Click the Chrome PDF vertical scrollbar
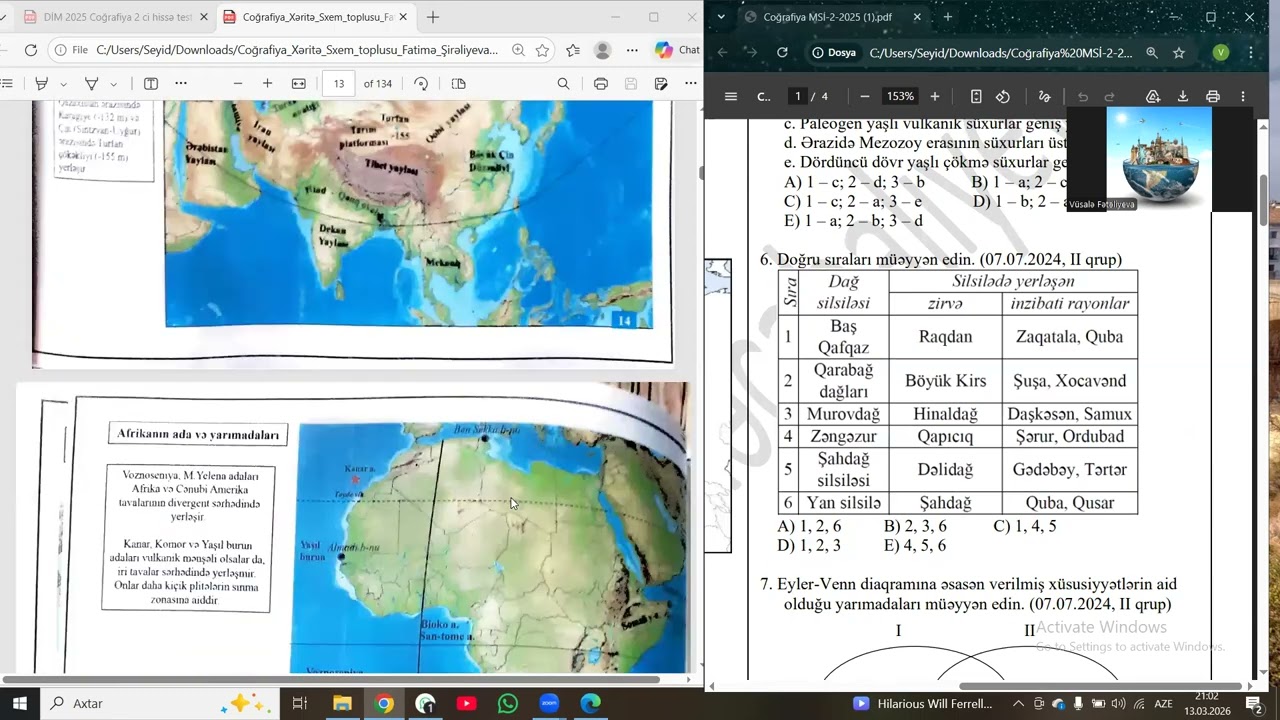 [1265, 201]
